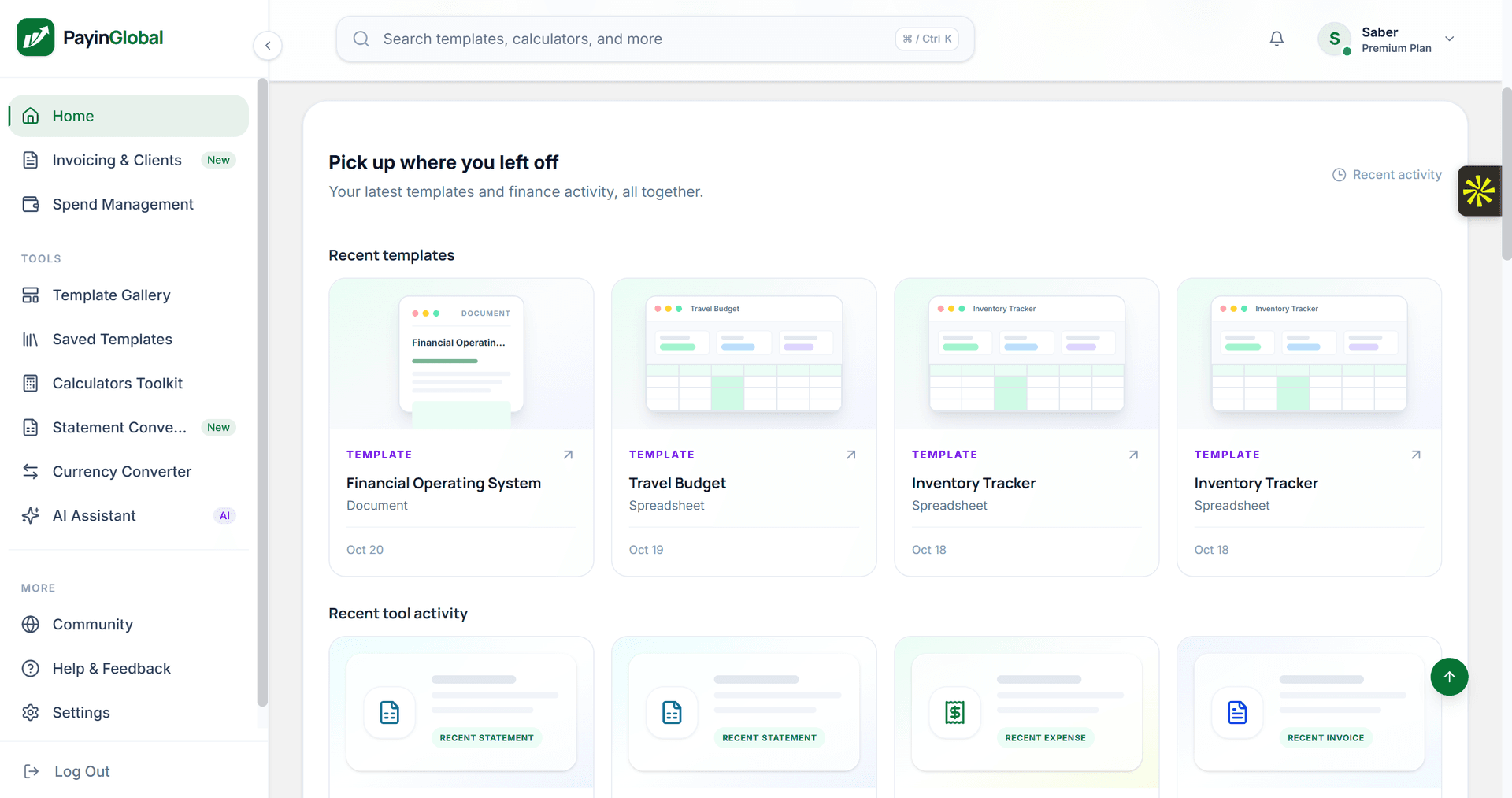
Task: Click the Travel Budget template title
Action: tap(677, 483)
